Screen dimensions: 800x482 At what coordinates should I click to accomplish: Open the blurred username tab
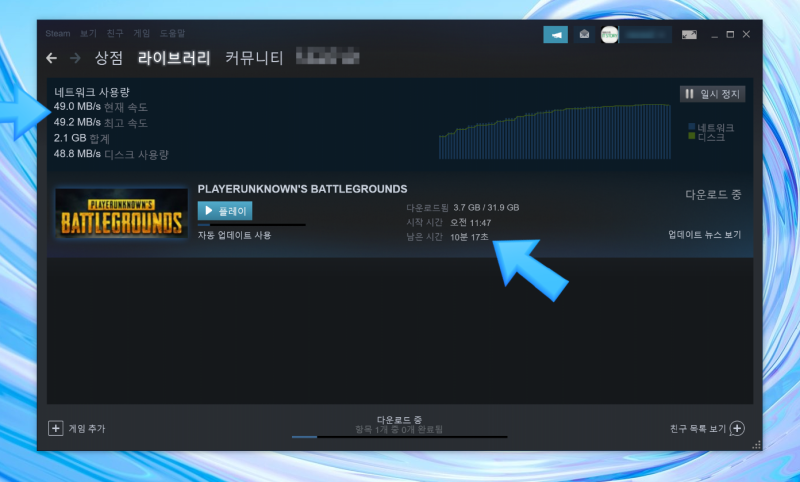328,56
